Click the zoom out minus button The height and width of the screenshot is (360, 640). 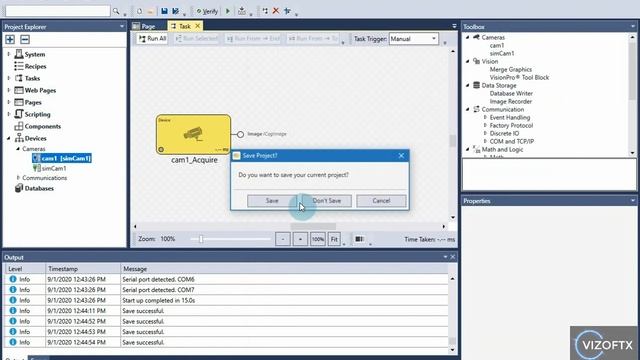pos(283,239)
